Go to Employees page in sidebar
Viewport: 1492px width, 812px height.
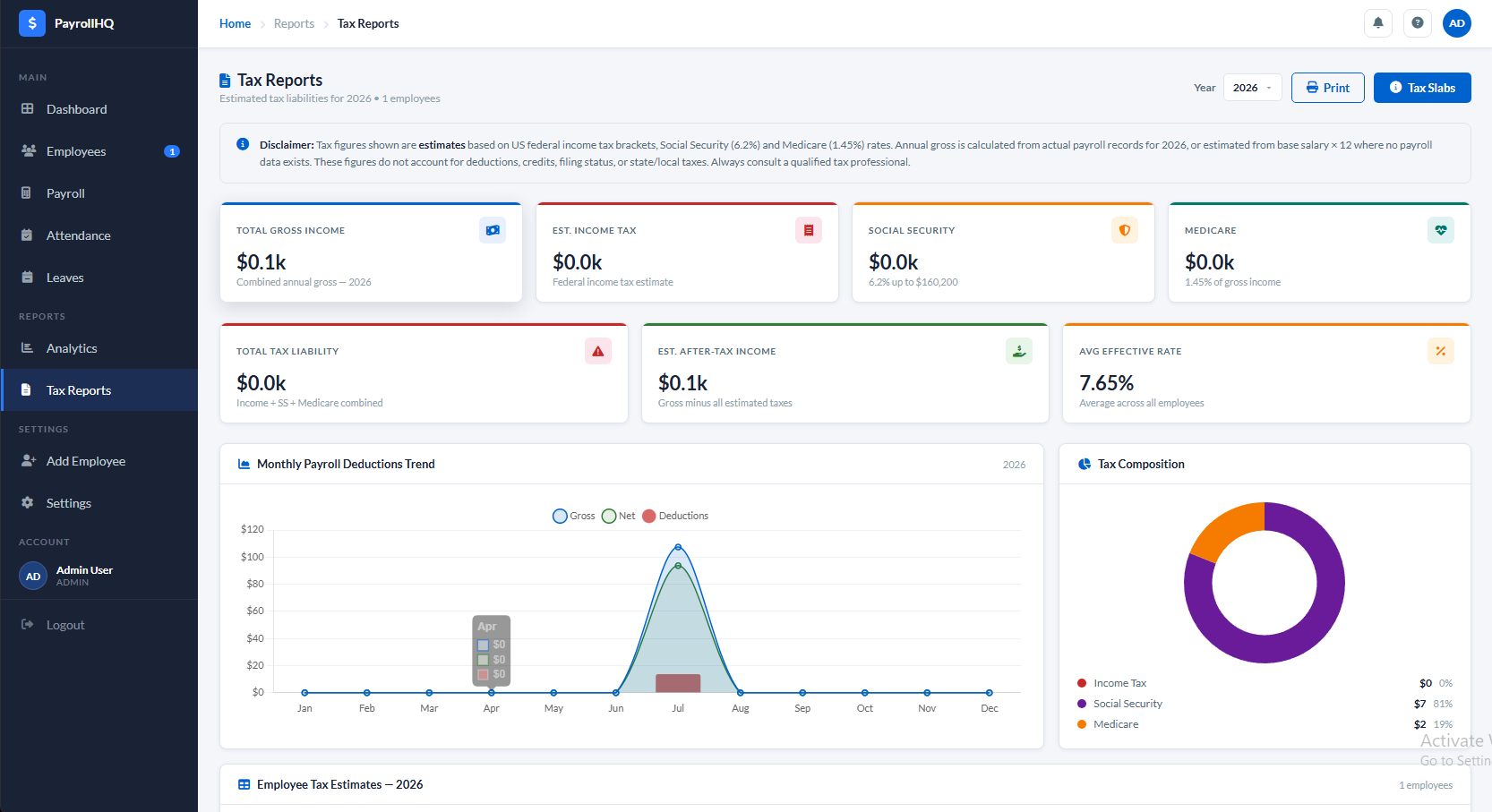pos(76,151)
